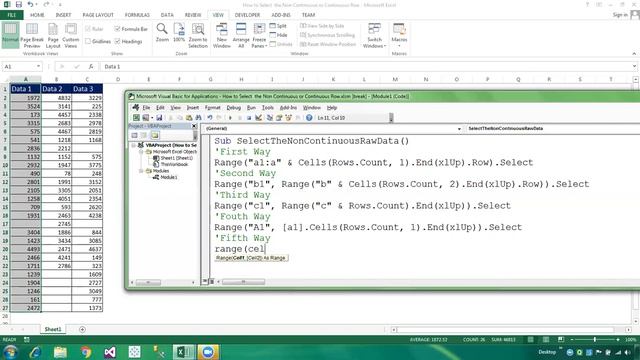Open the FILE ribbon tab
Image resolution: width=640 pixels, height=360 pixels.
[12, 15]
